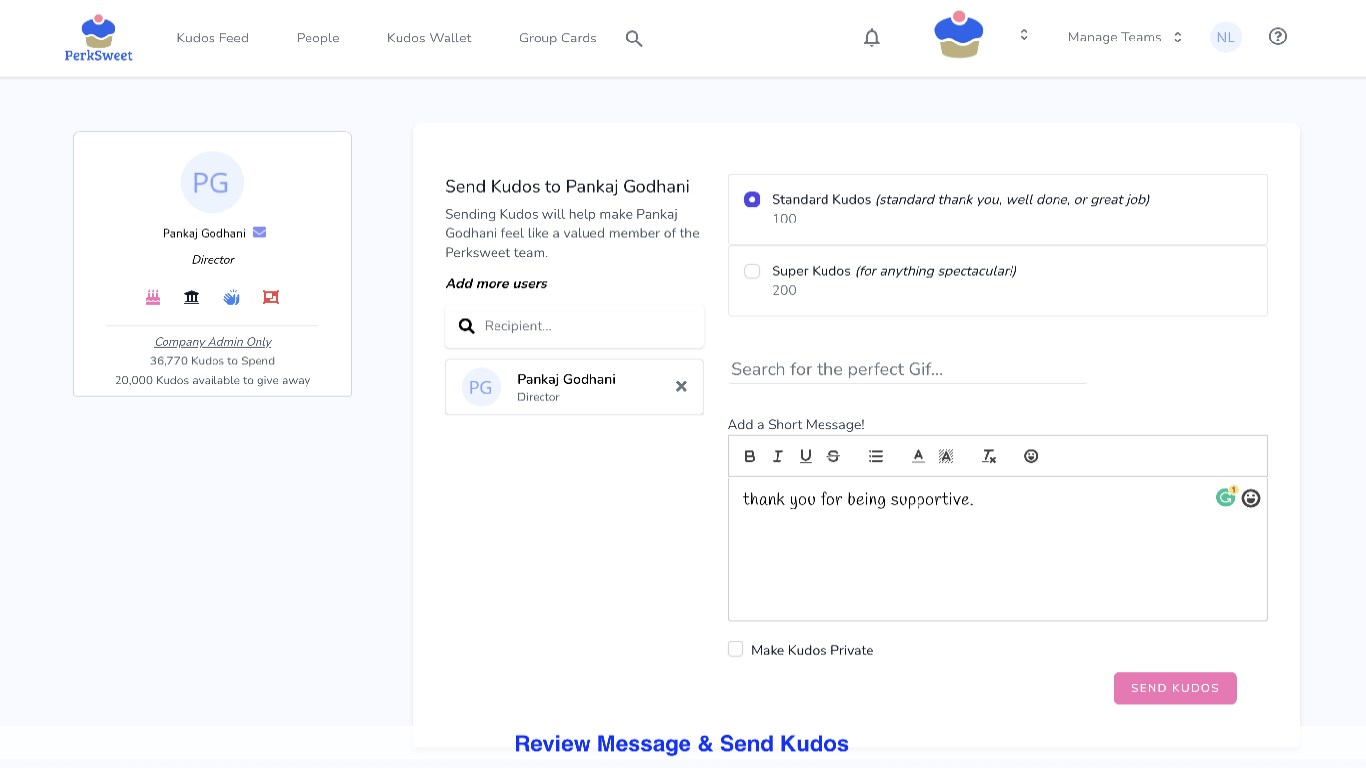
Task: Click the pink birthday cake icon
Action: click(x=153, y=297)
